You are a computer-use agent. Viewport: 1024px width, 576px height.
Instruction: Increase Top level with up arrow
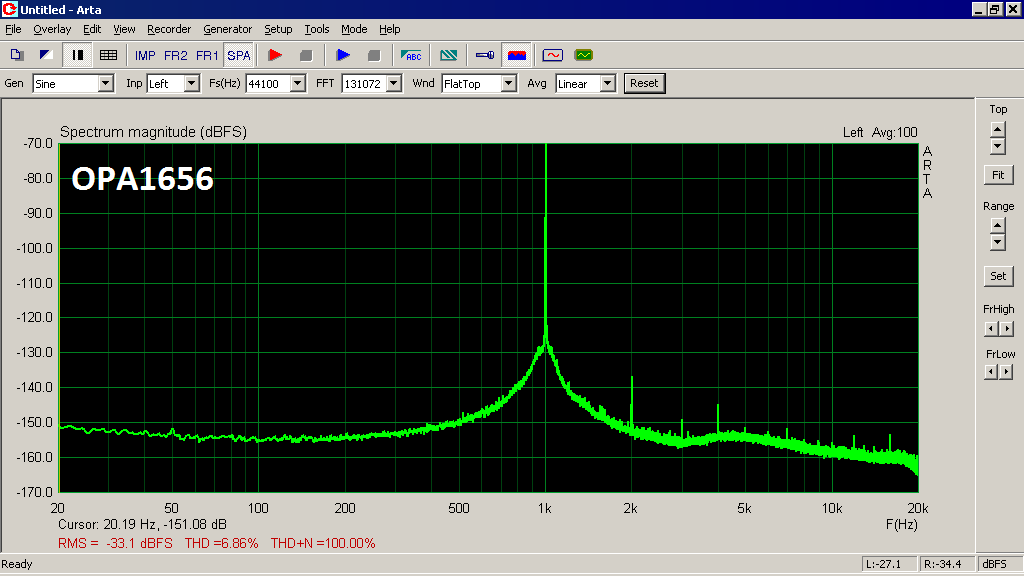(x=998, y=129)
